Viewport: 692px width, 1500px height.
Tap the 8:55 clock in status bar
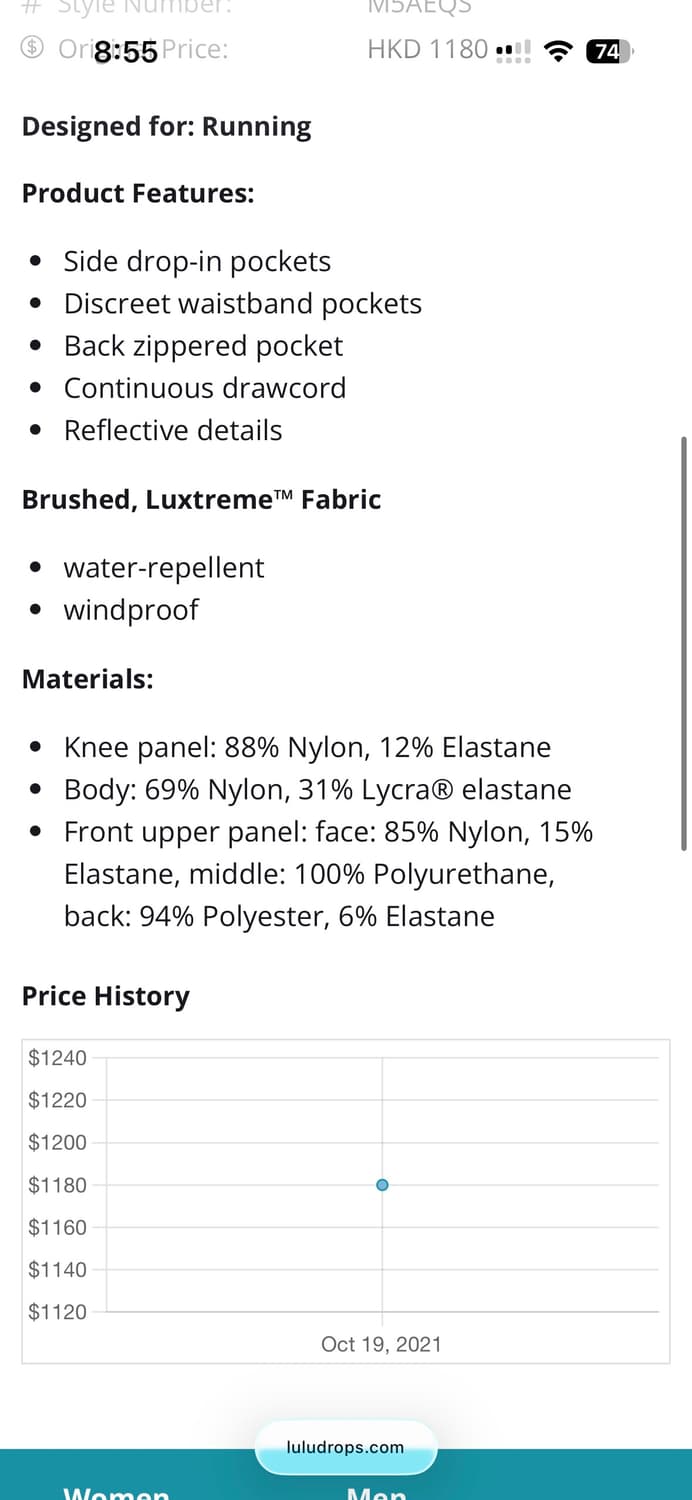(125, 52)
